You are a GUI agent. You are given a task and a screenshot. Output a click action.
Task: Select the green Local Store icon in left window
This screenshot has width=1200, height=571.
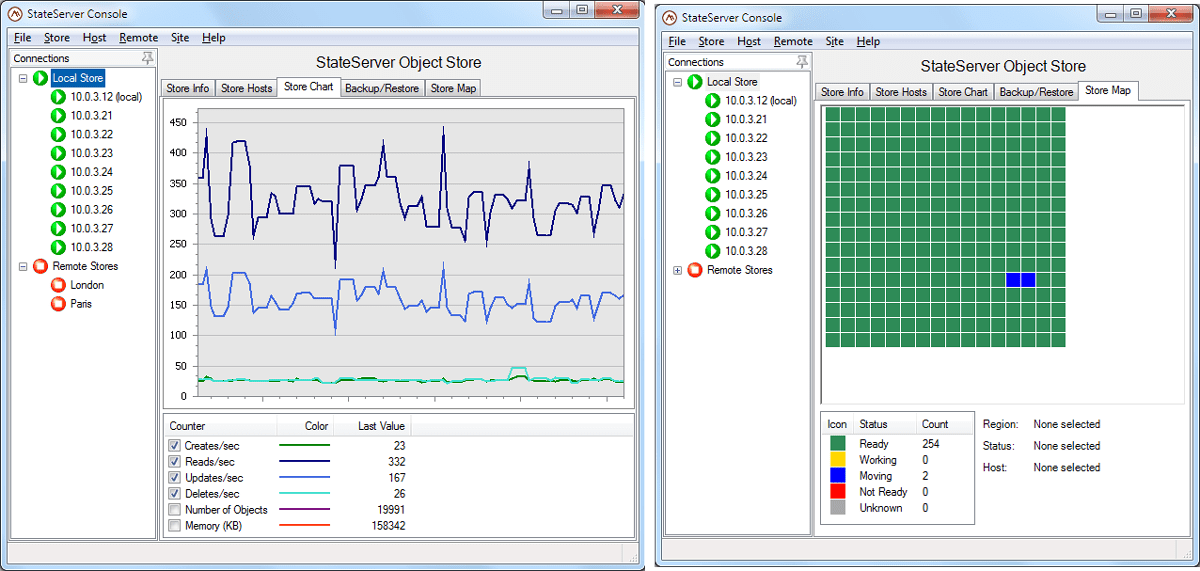click(x=40, y=78)
